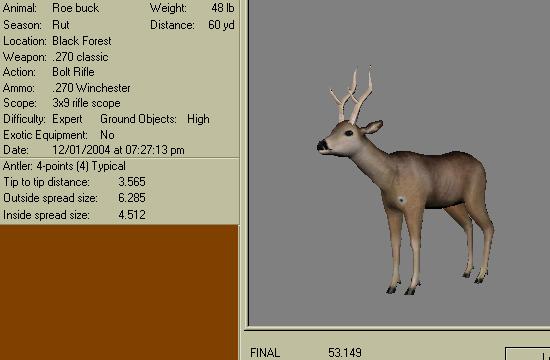The height and width of the screenshot is (360, 550).
Task: Click the roe buck's antlers in the viewer
Action: [351, 94]
